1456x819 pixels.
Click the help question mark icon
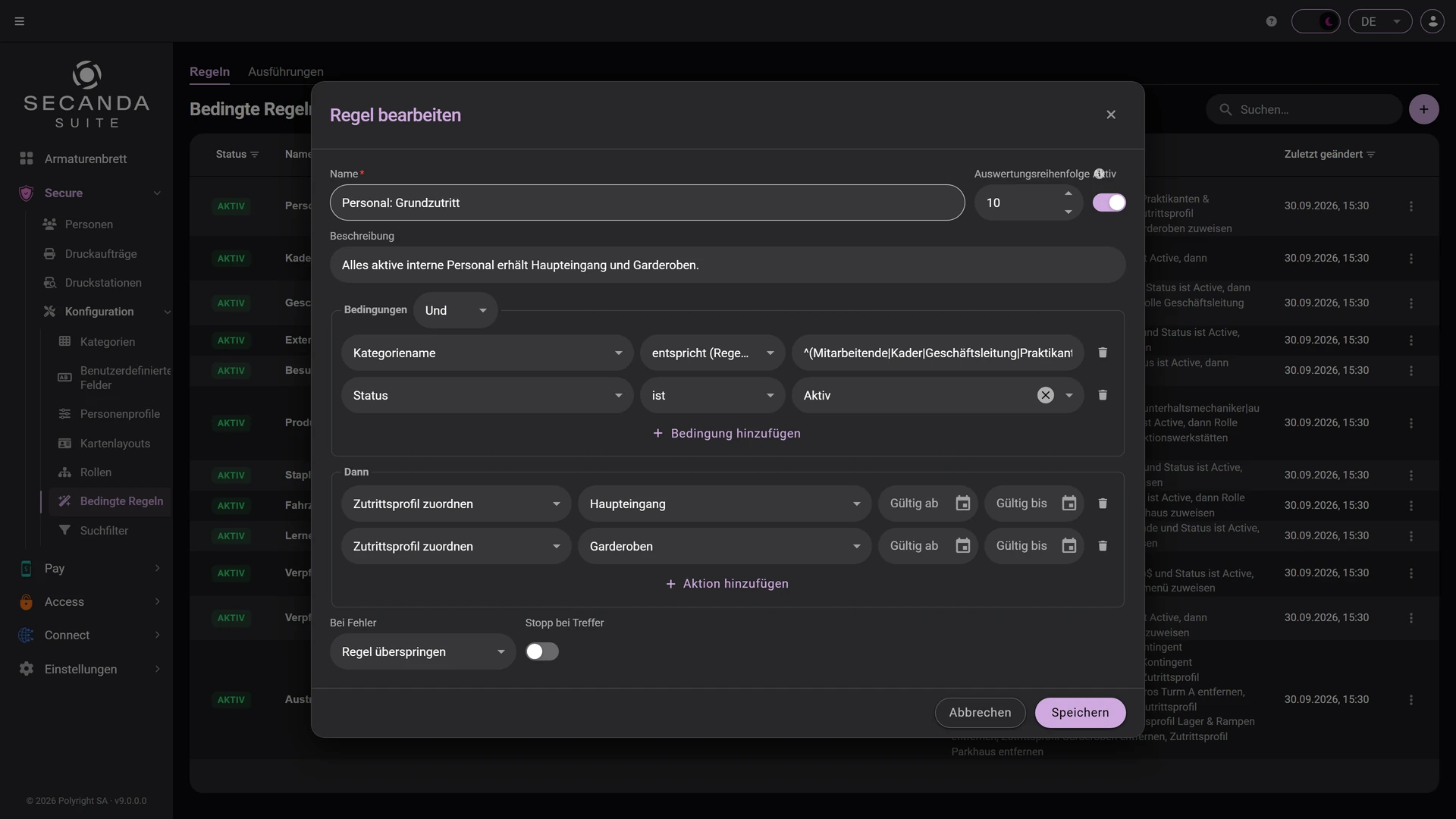click(x=1272, y=21)
